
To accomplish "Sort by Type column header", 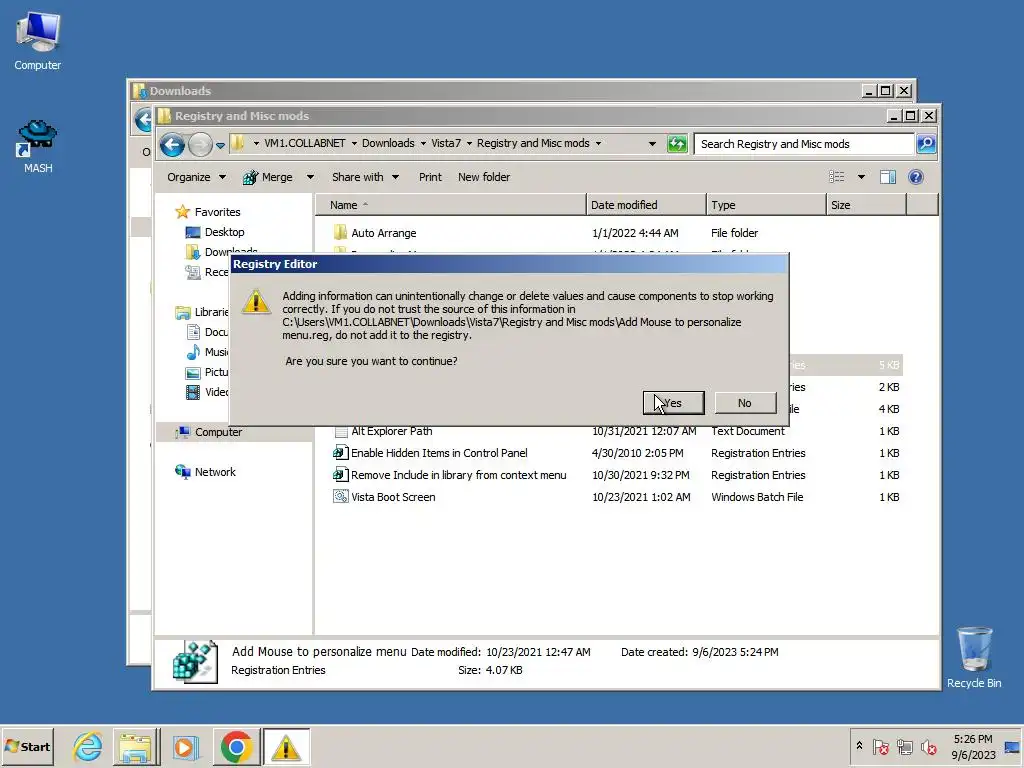I will click(x=766, y=205).
